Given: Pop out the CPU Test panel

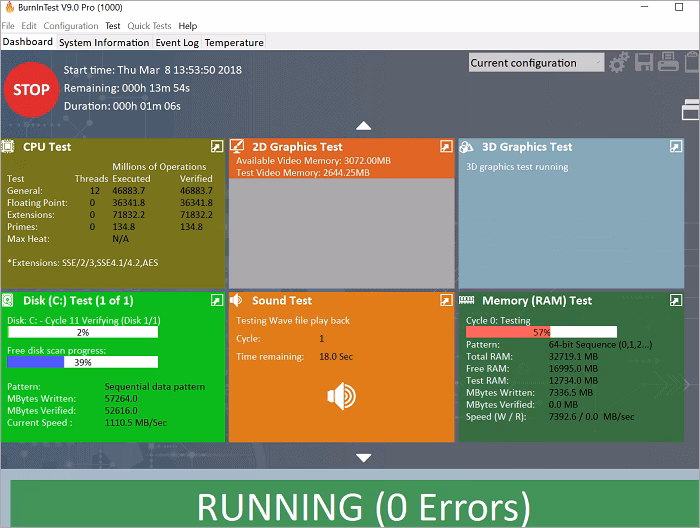Looking at the screenshot, I should click(217, 146).
